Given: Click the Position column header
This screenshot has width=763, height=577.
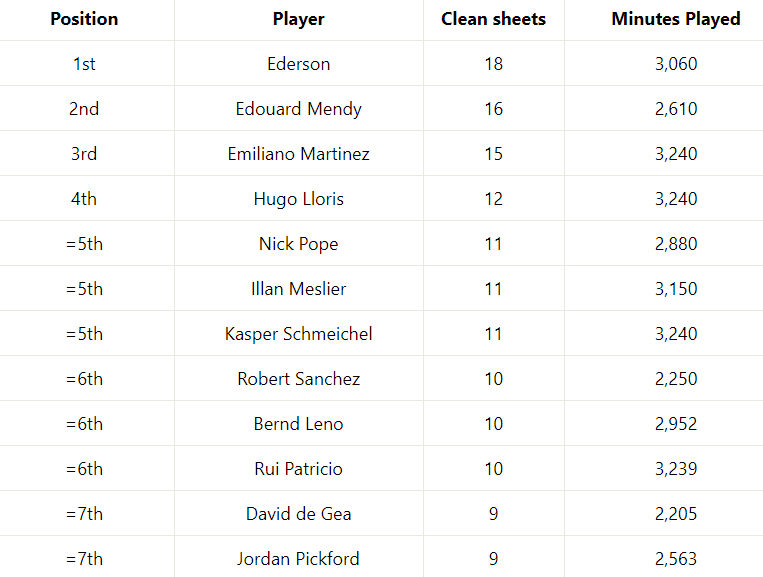Looking at the screenshot, I should (x=84, y=19).
